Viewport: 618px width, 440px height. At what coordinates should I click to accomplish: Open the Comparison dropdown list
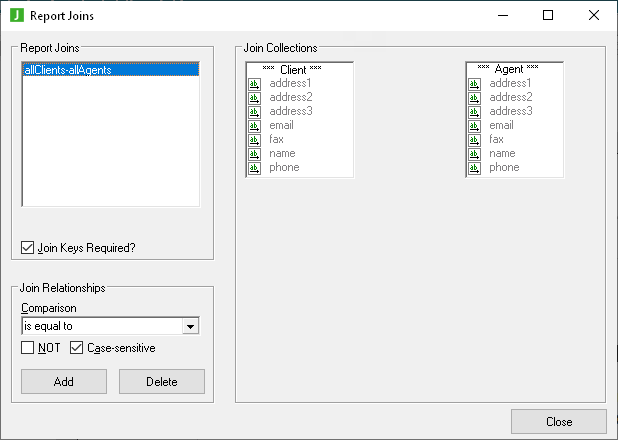[190, 326]
